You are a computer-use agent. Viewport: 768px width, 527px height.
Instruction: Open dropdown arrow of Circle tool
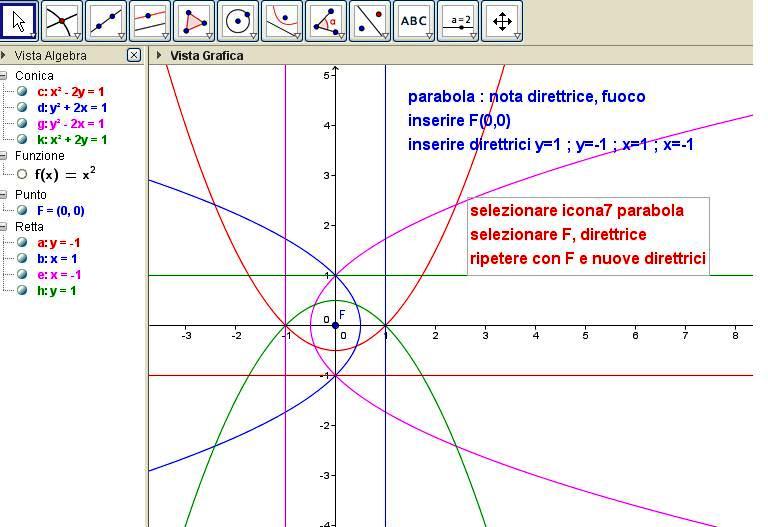(253, 36)
